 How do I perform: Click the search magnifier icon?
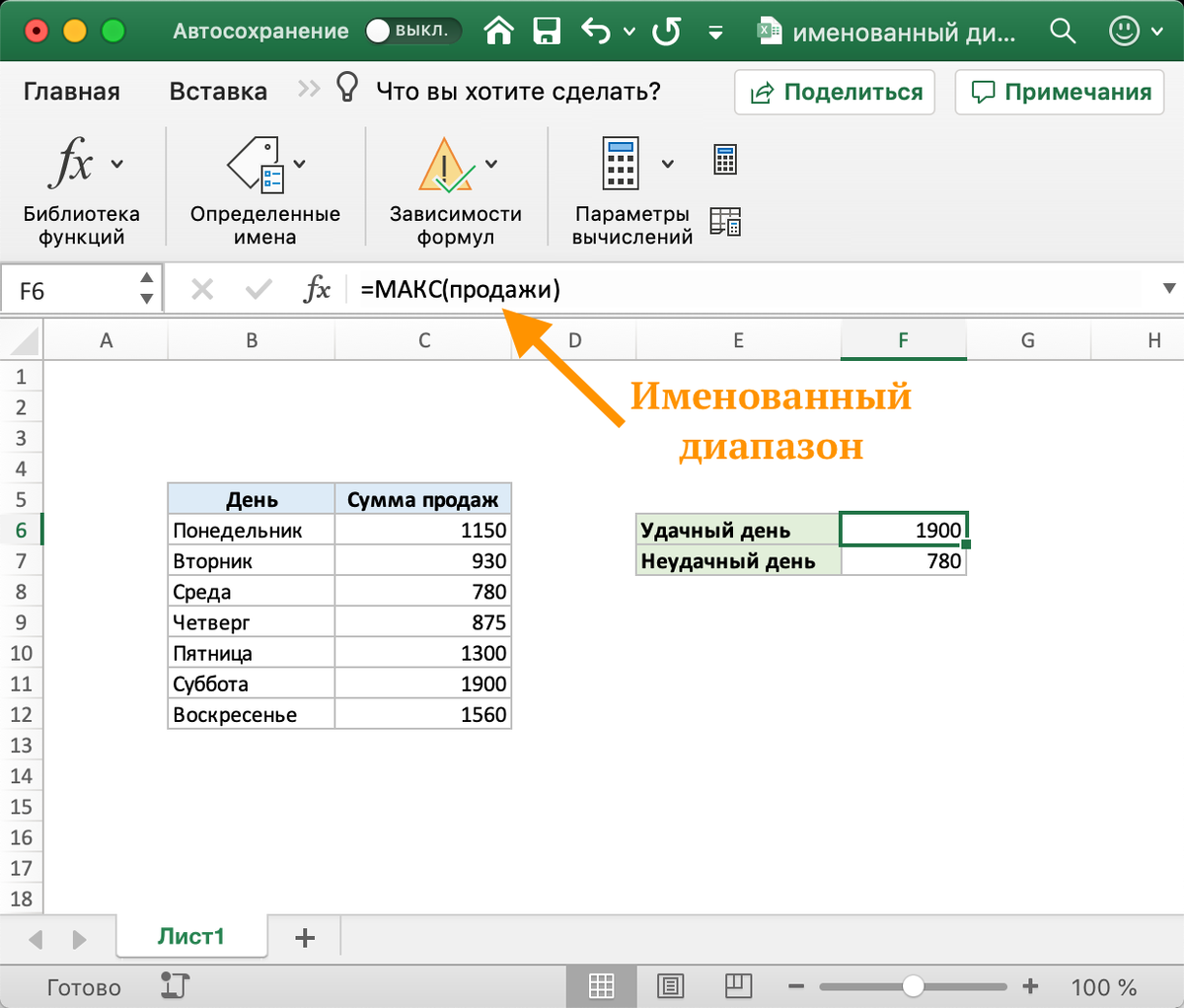point(1062,31)
